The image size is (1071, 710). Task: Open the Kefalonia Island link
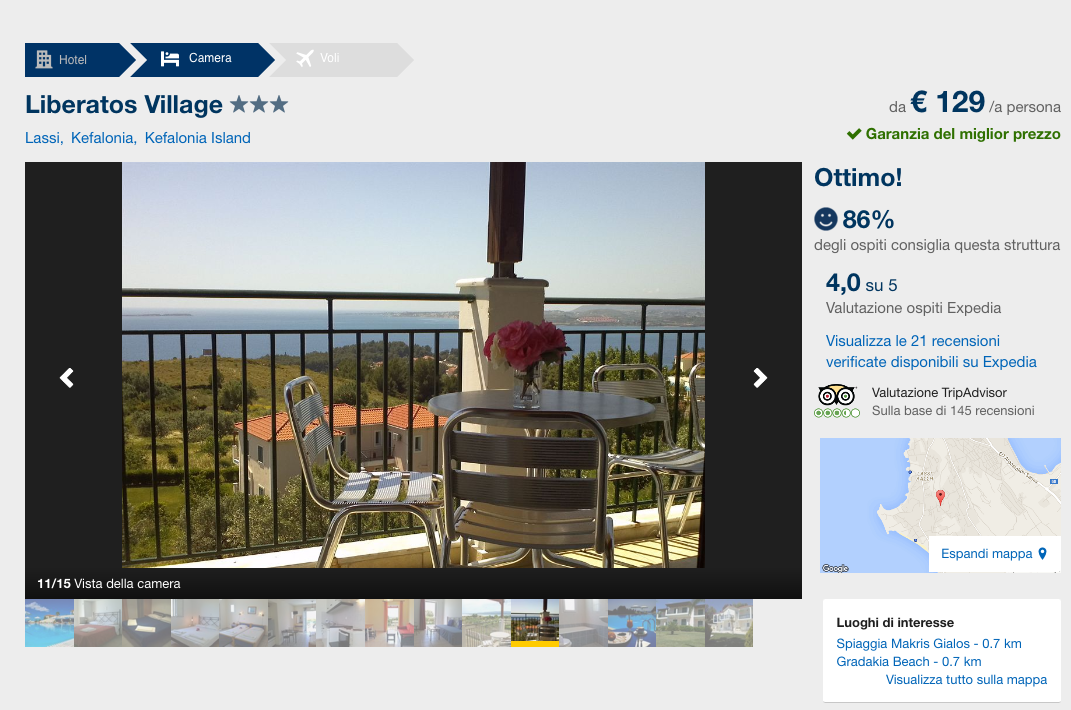click(197, 138)
